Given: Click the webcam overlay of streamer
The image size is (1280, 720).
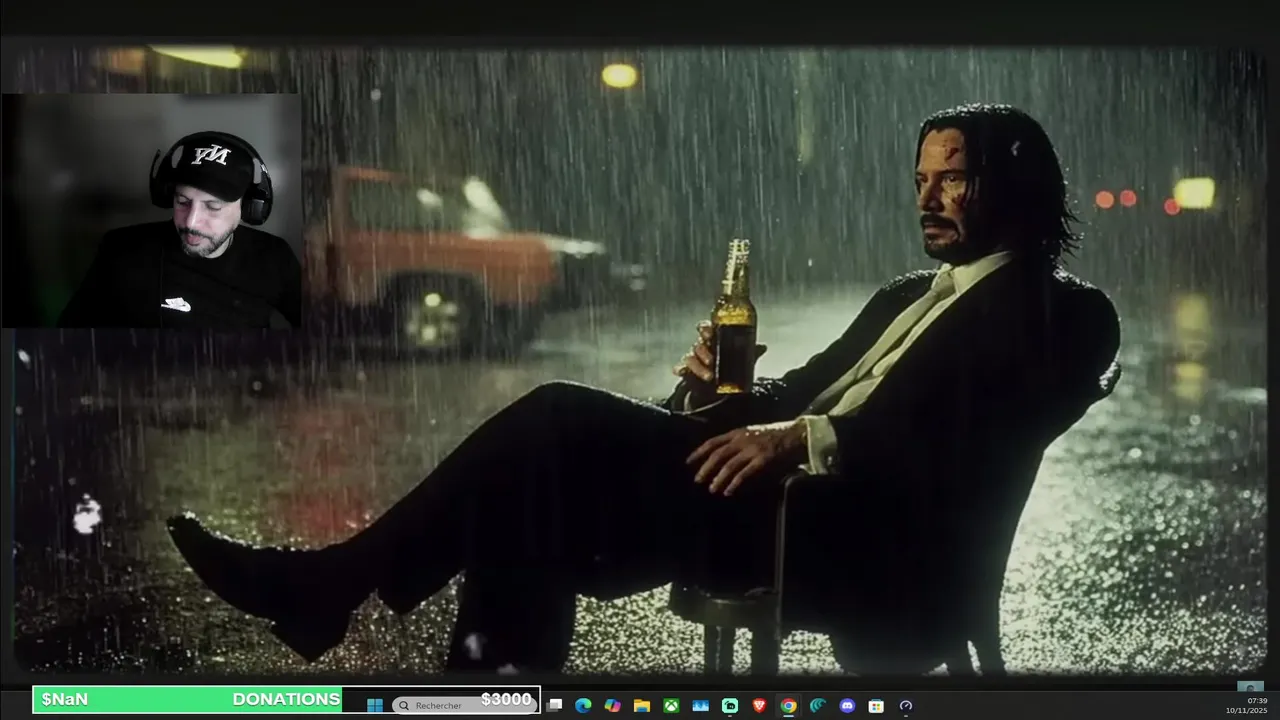Looking at the screenshot, I should coord(151,211).
